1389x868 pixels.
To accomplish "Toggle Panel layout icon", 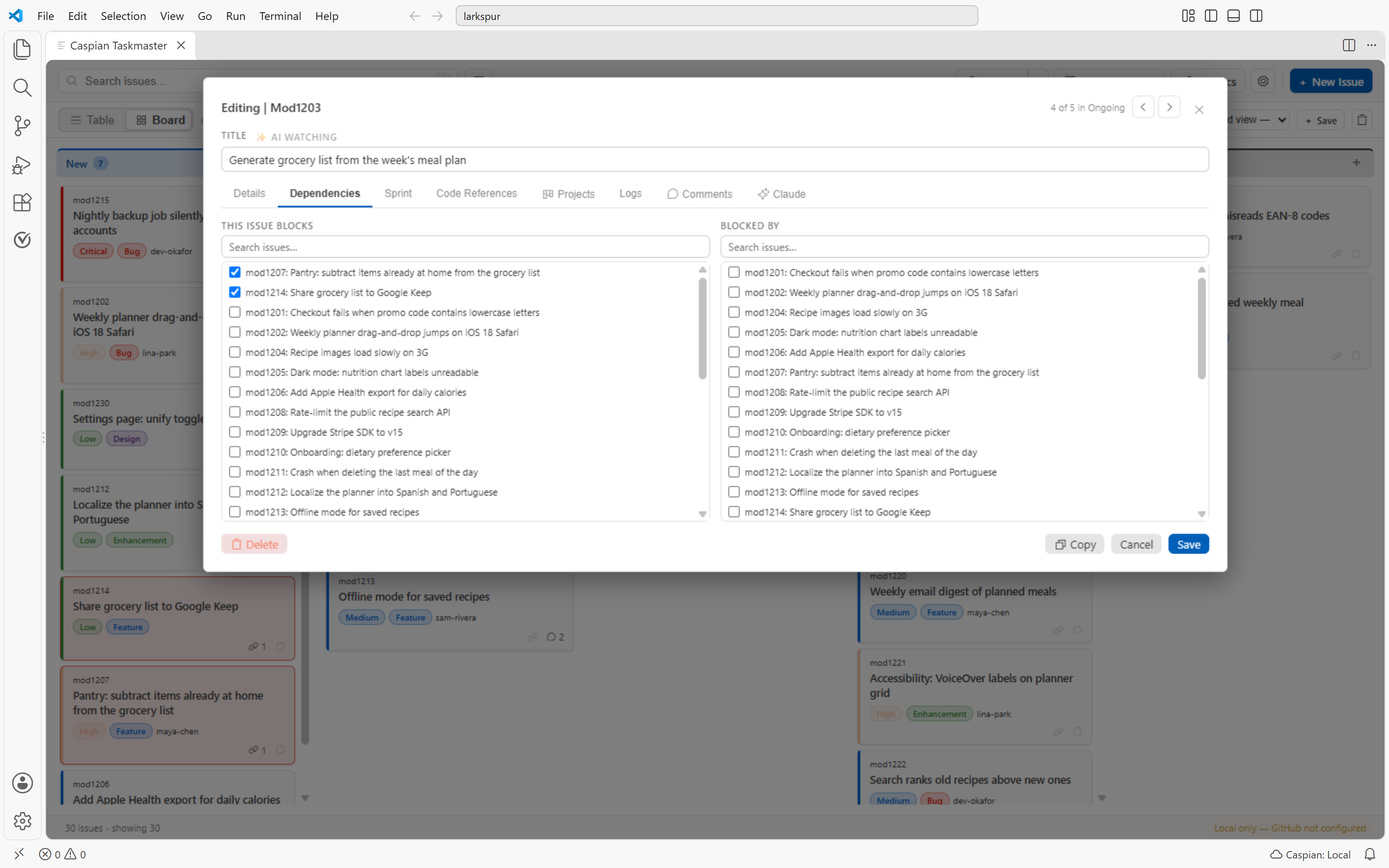I will [1234, 16].
